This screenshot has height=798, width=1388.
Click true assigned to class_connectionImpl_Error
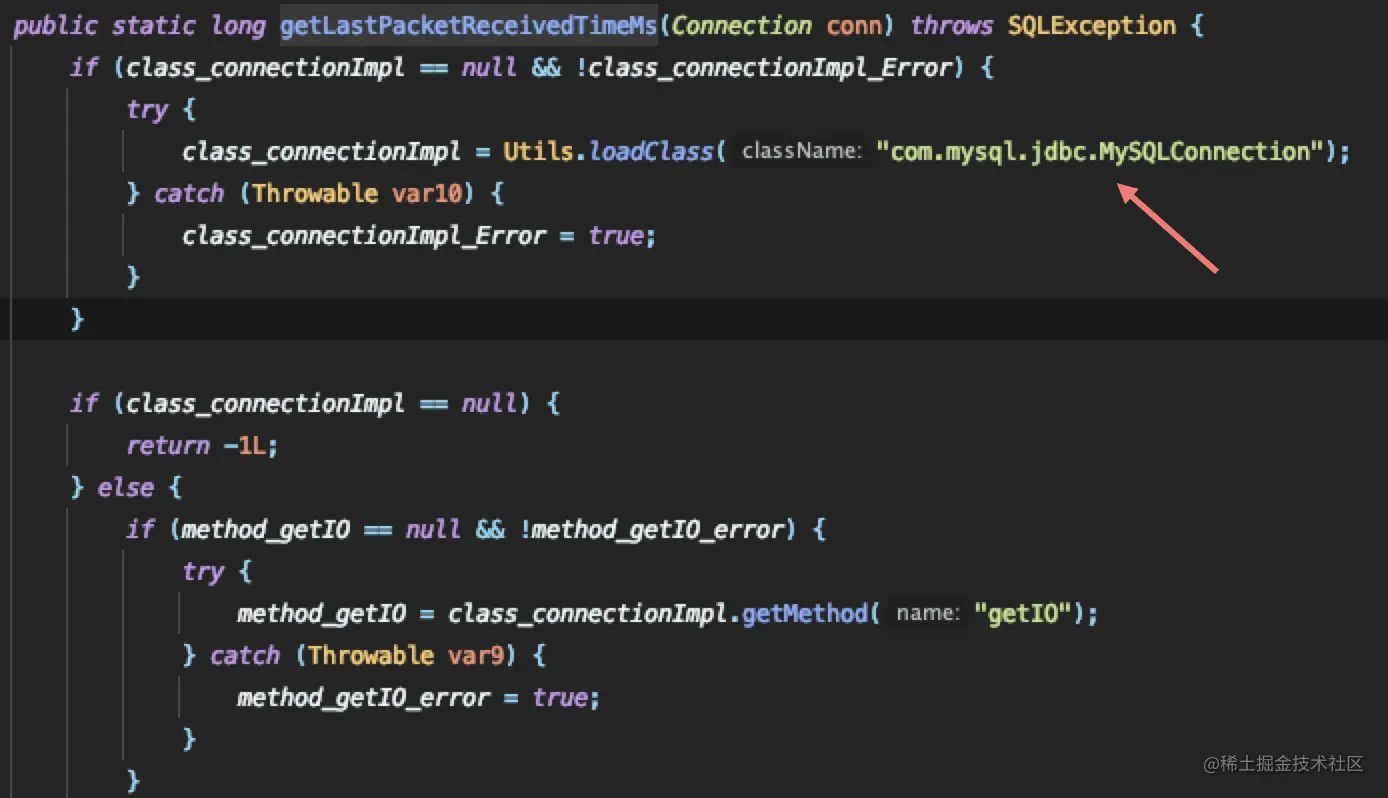(x=616, y=235)
